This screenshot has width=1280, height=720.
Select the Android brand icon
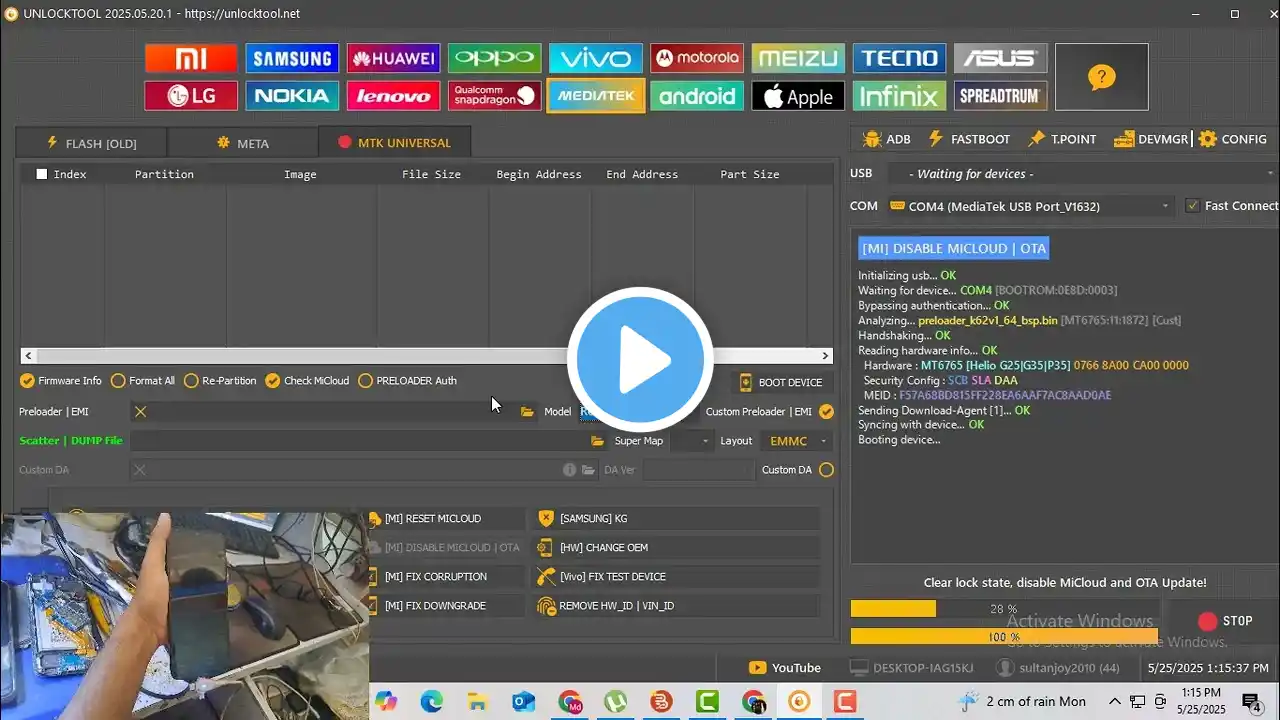click(x=697, y=96)
